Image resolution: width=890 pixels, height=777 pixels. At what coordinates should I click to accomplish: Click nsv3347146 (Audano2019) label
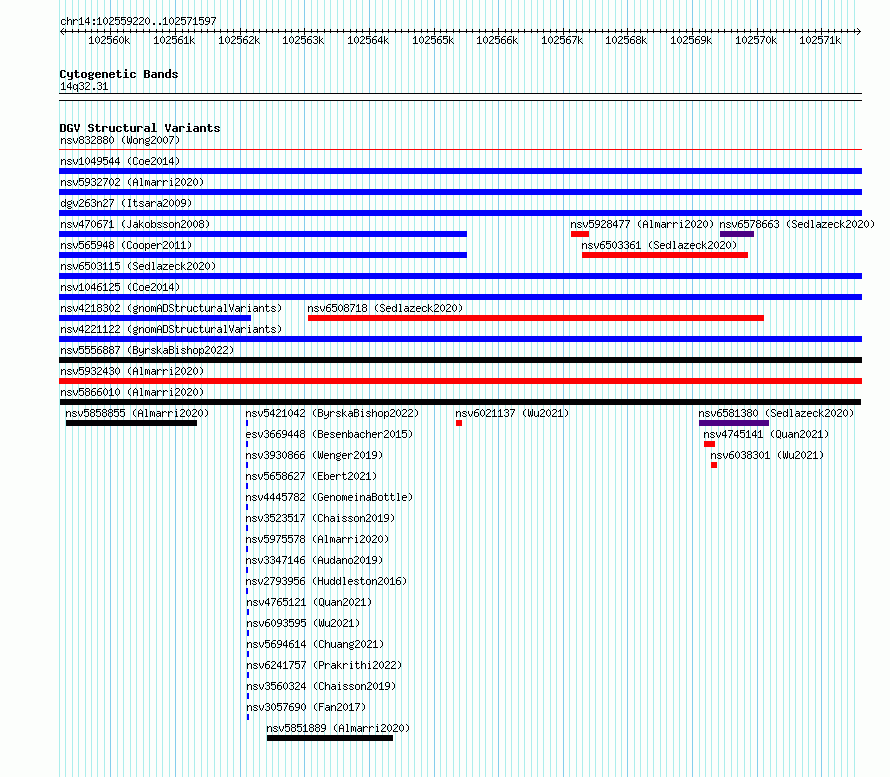click(x=314, y=560)
